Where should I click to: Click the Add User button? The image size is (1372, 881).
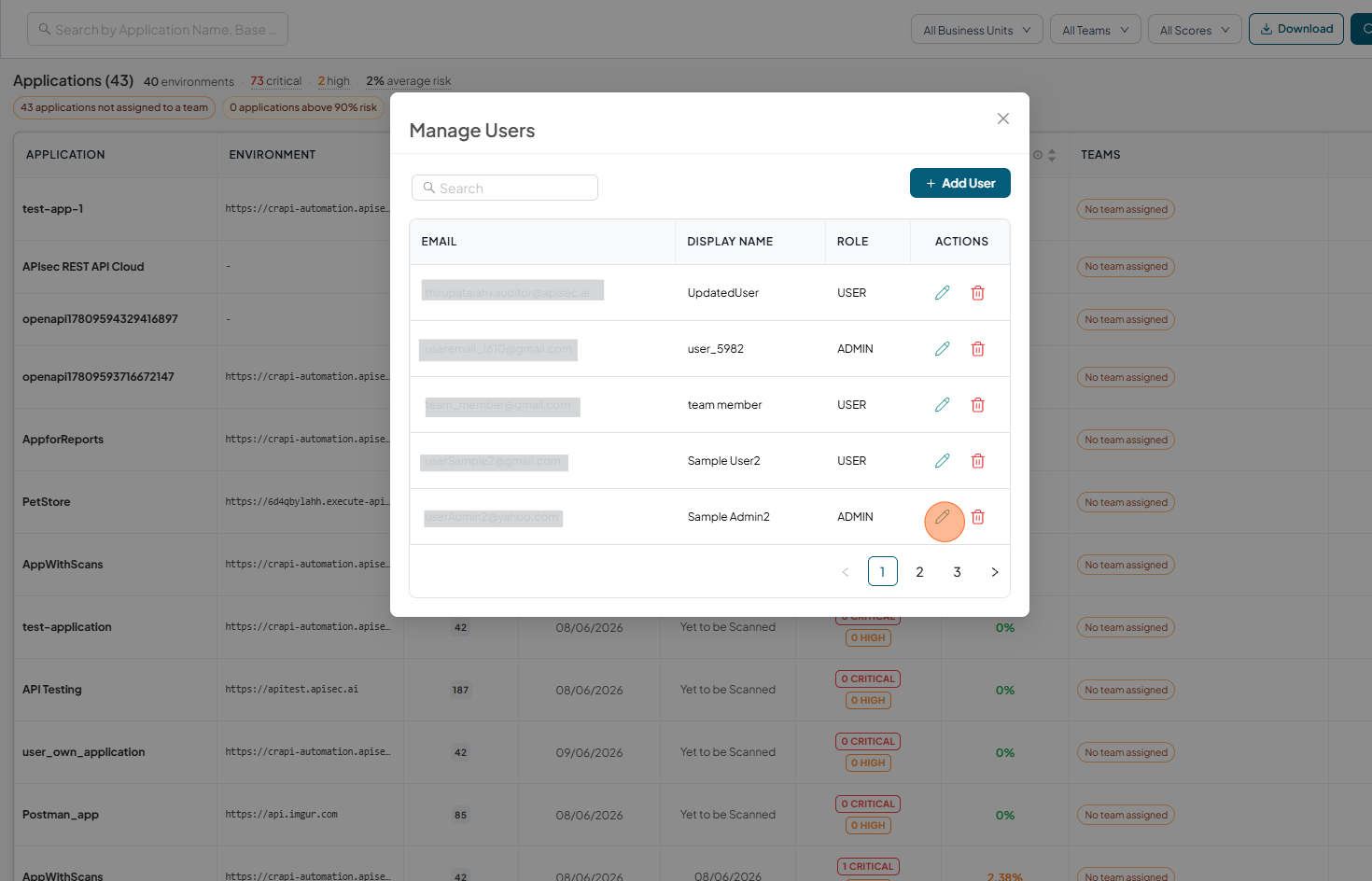click(x=960, y=183)
